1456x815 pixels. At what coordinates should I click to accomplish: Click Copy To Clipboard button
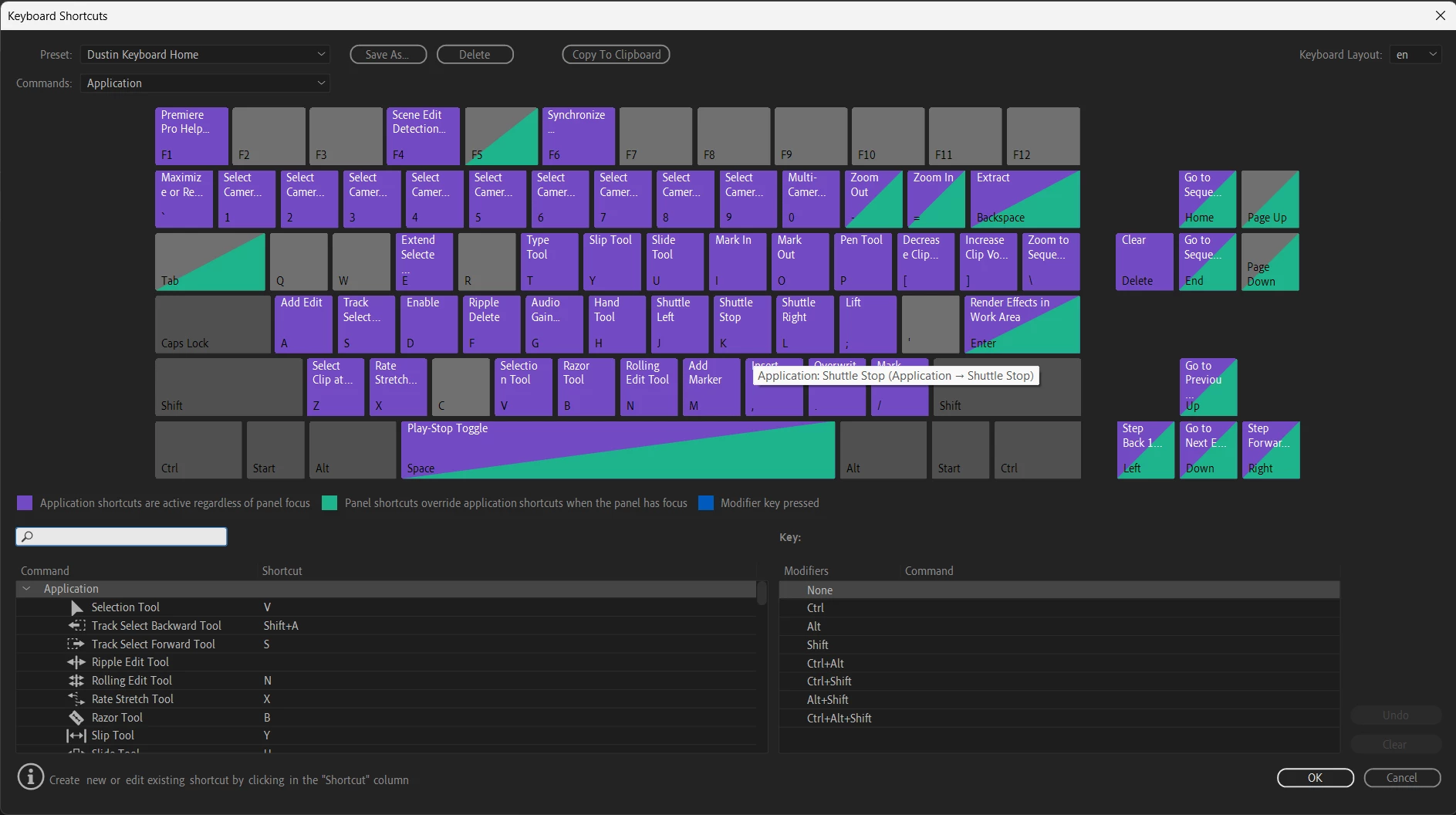tap(616, 55)
